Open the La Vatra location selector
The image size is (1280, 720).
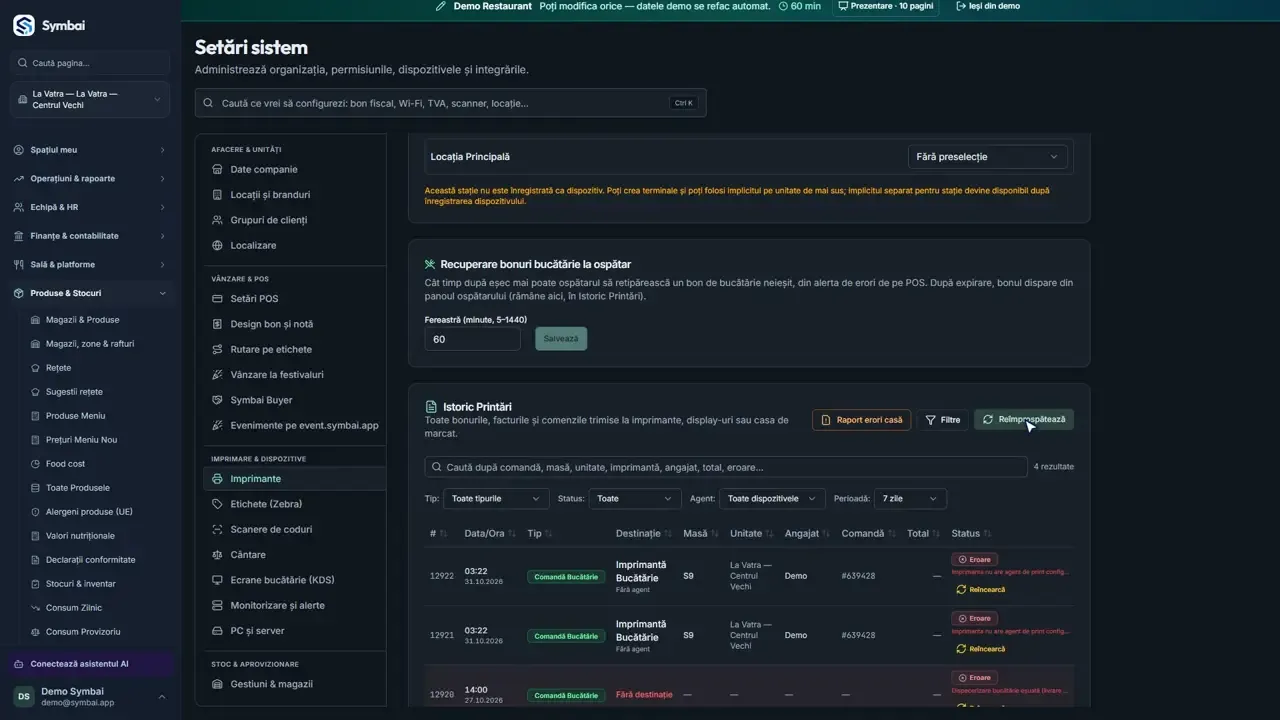pyautogui.click(x=90, y=100)
